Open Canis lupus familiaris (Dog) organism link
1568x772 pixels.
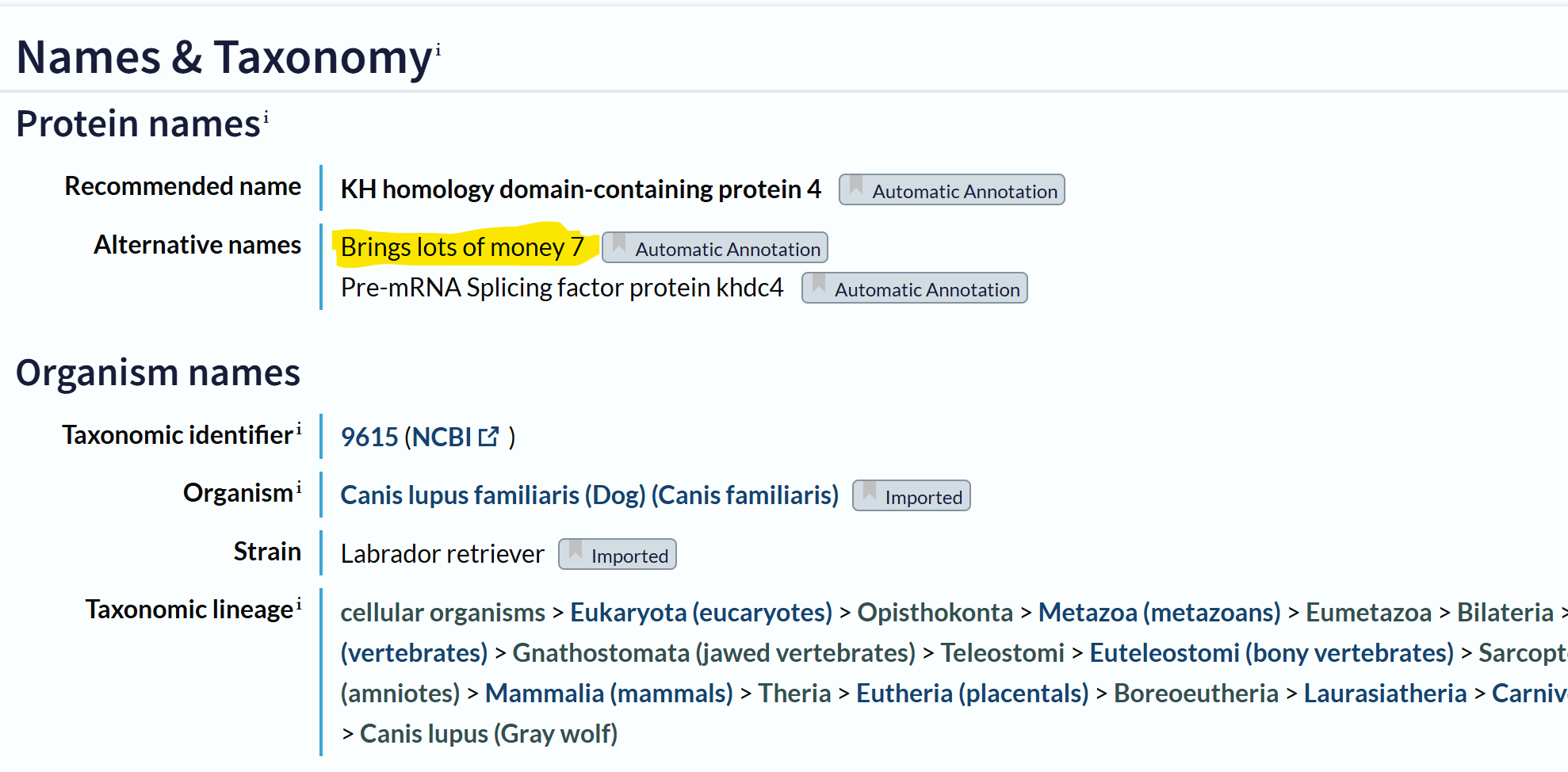point(589,495)
